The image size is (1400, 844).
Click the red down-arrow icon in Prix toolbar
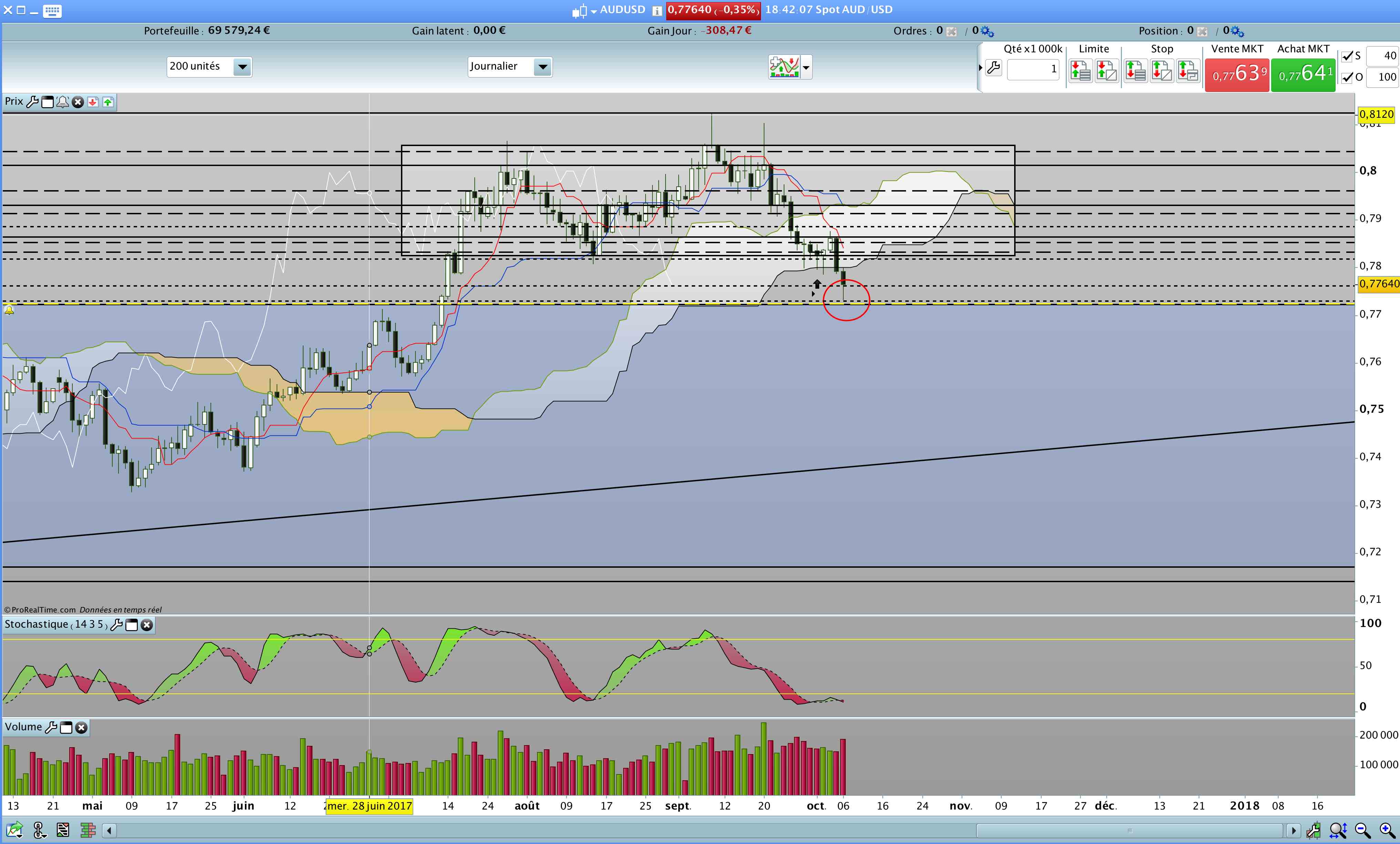[x=93, y=102]
